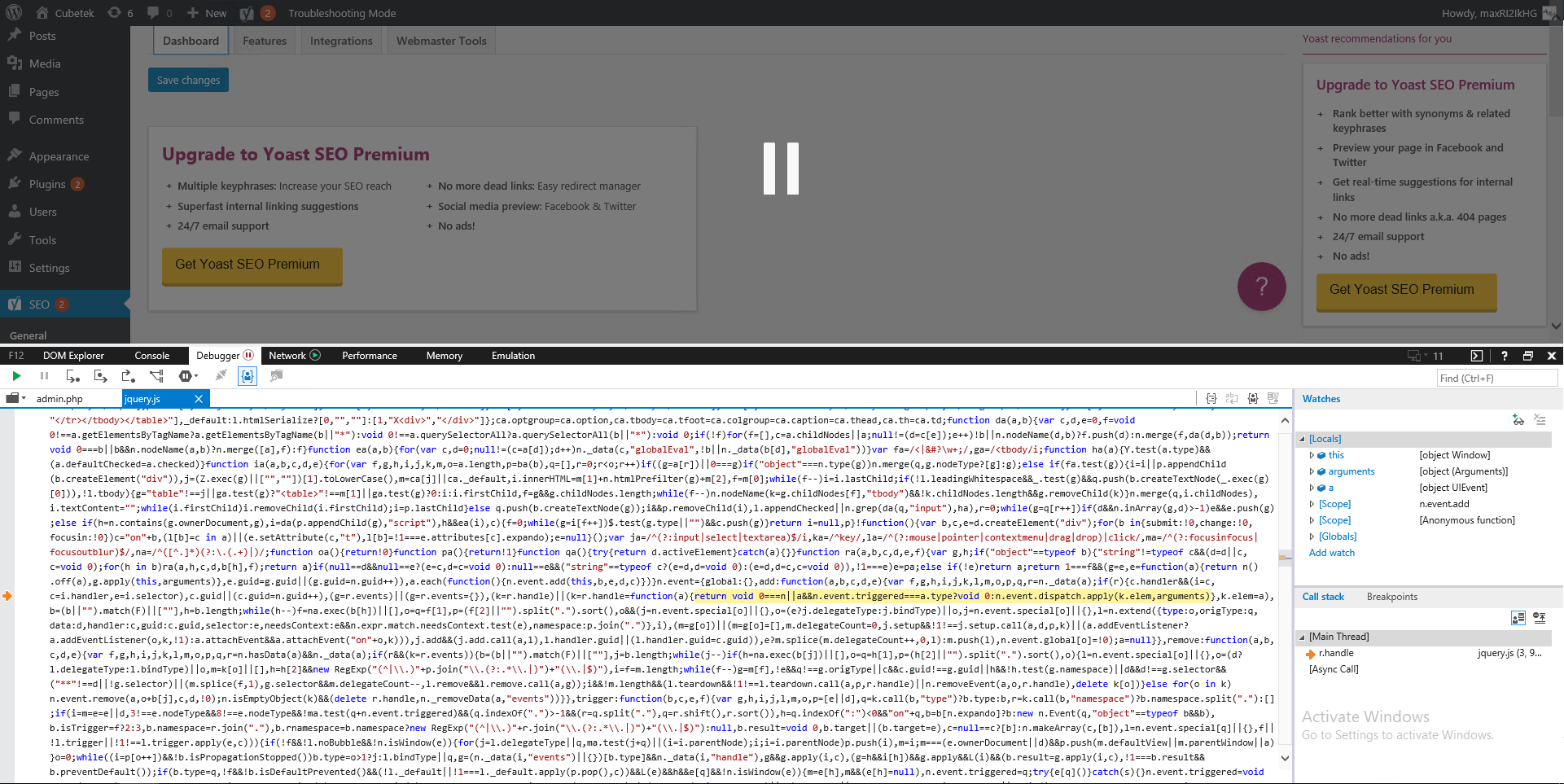Expand the 'this' local variable

click(x=1312, y=455)
